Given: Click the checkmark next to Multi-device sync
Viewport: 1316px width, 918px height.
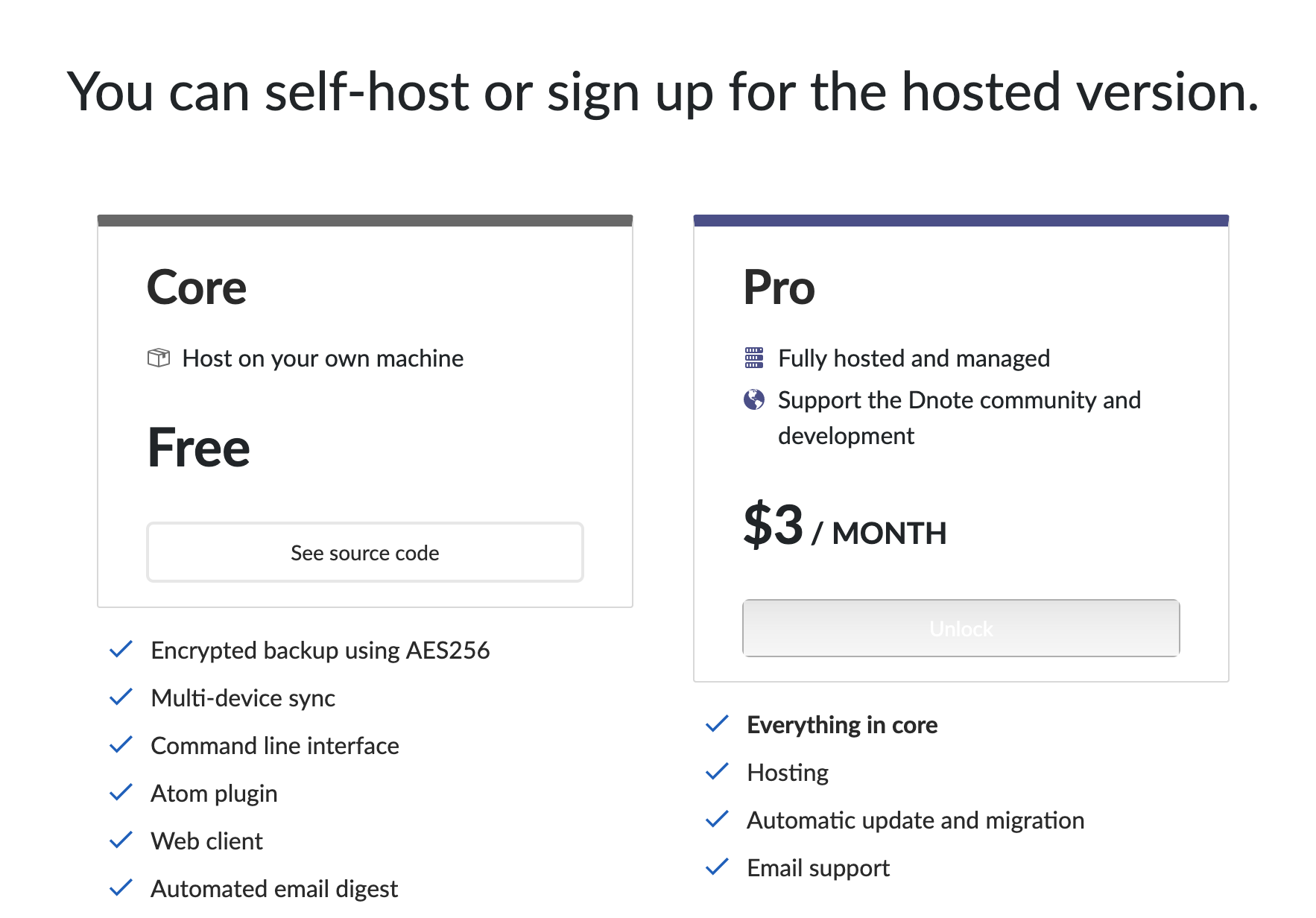Looking at the screenshot, I should [x=121, y=697].
